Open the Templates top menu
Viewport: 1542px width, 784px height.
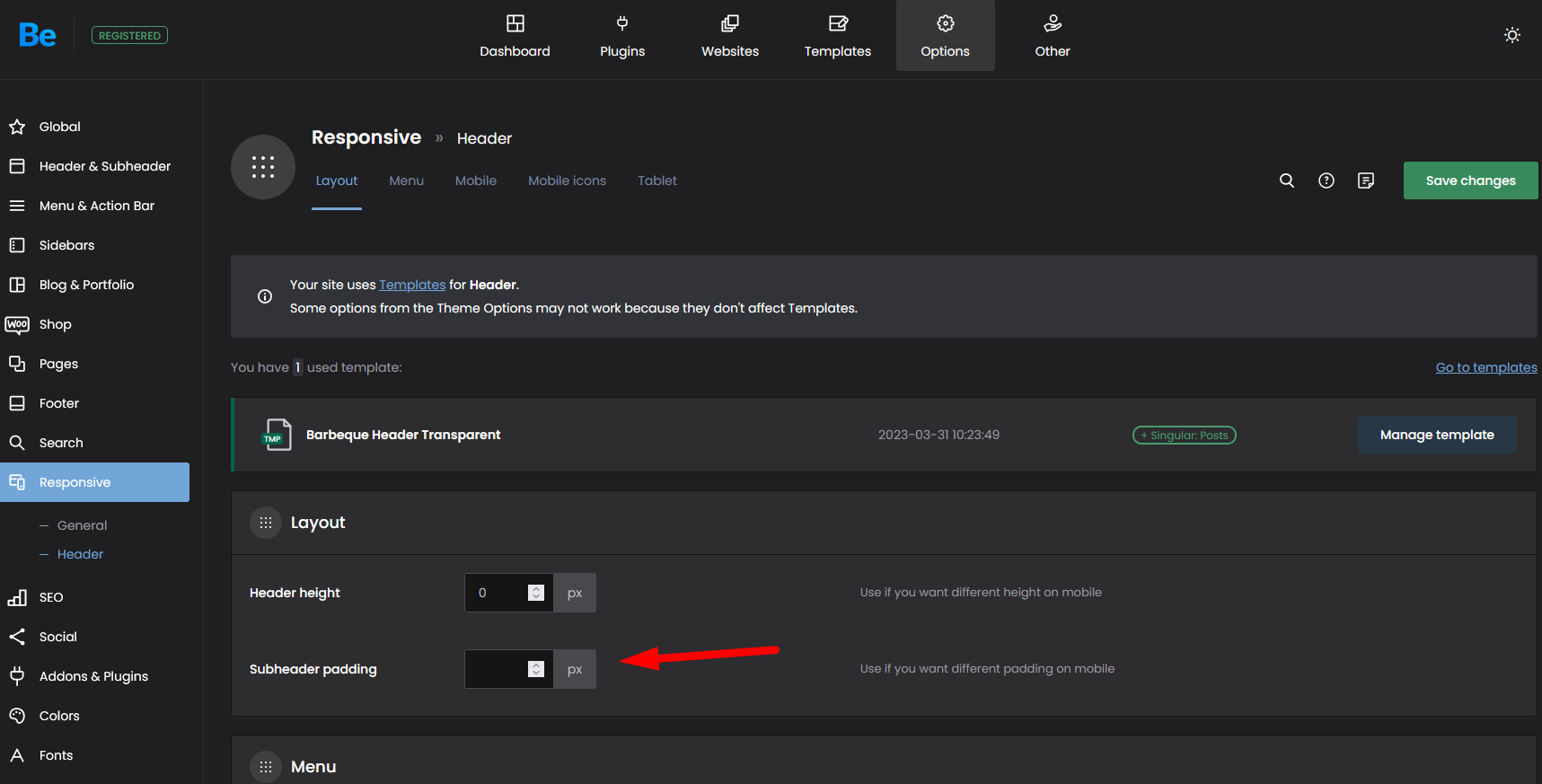(838, 36)
